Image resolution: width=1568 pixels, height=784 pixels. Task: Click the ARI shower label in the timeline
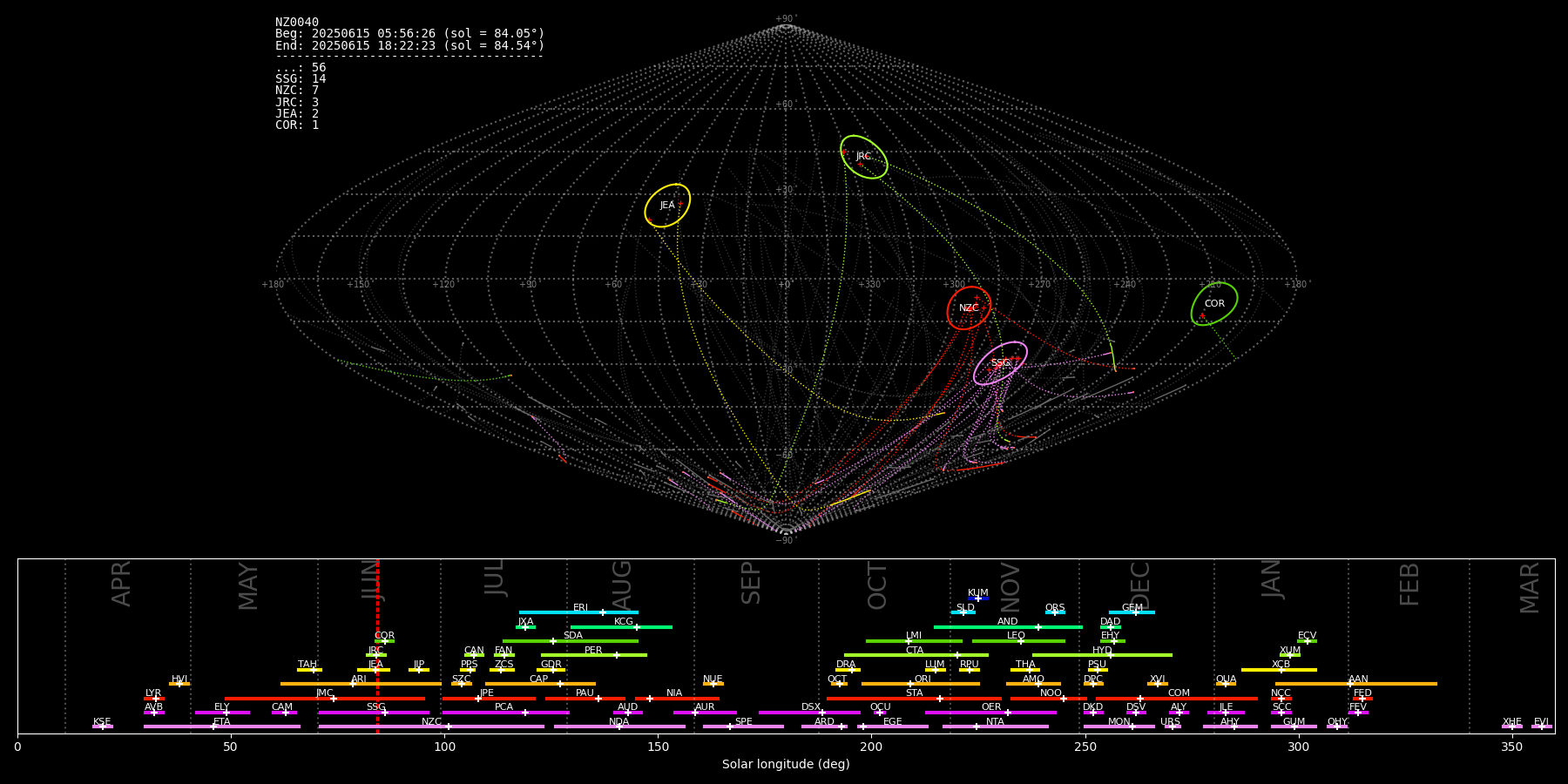click(x=359, y=679)
